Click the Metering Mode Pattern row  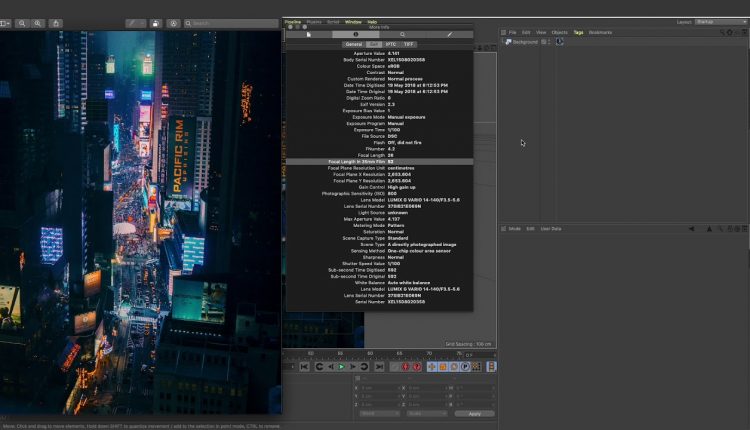tap(380, 225)
